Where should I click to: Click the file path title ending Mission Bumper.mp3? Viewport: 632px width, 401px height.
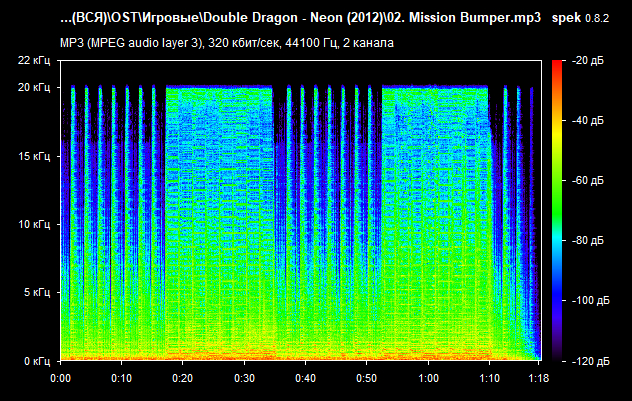click(300, 18)
